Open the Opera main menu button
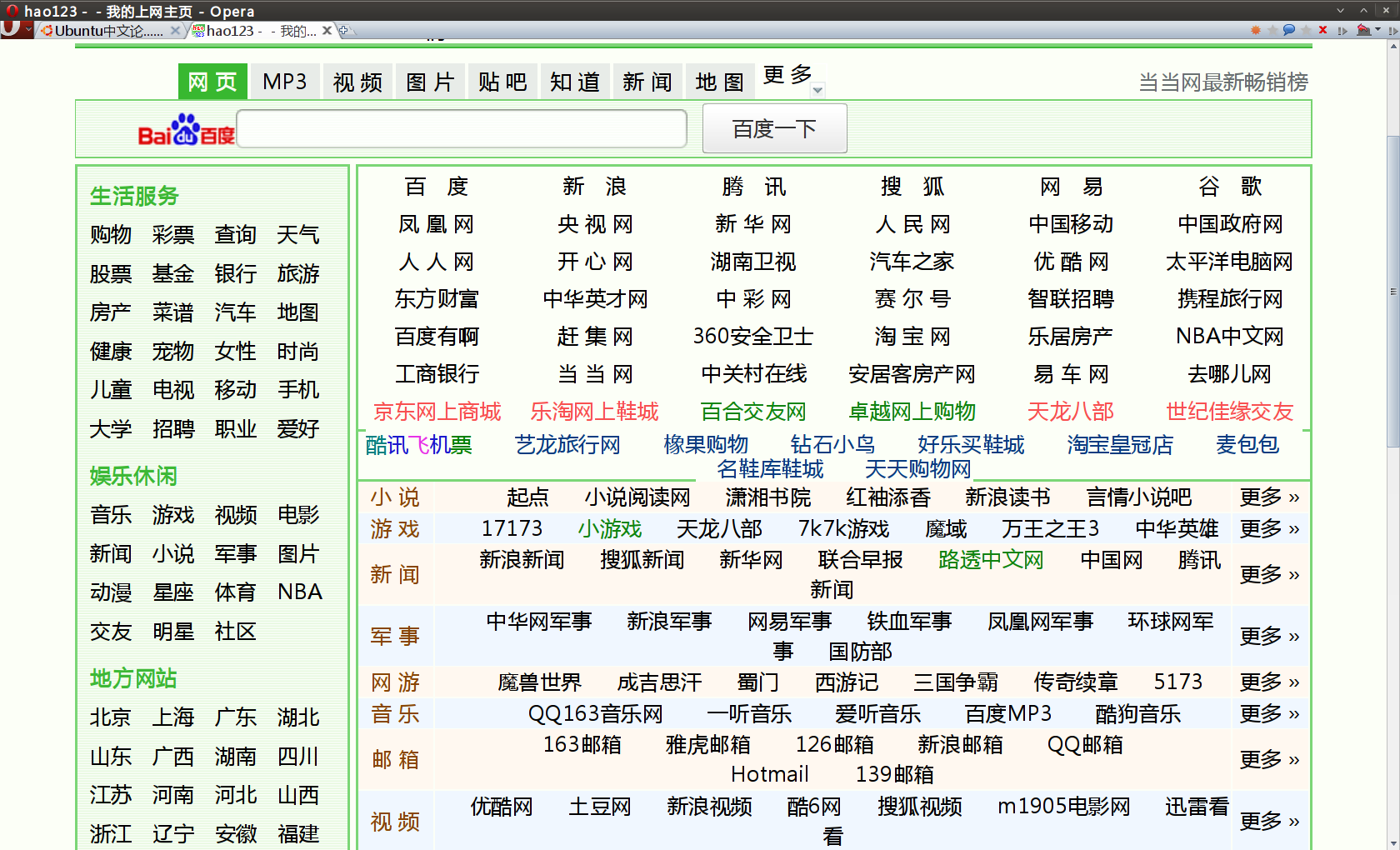The height and width of the screenshot is (850, 1400). click(17, 31)
